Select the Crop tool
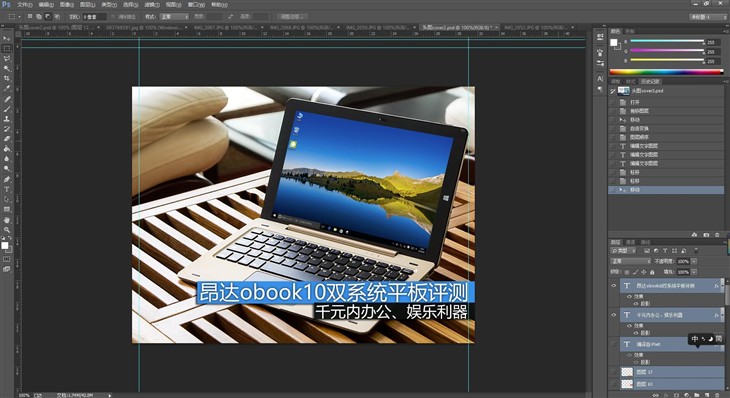Viewport: 730px width, 398px height. 7,78
